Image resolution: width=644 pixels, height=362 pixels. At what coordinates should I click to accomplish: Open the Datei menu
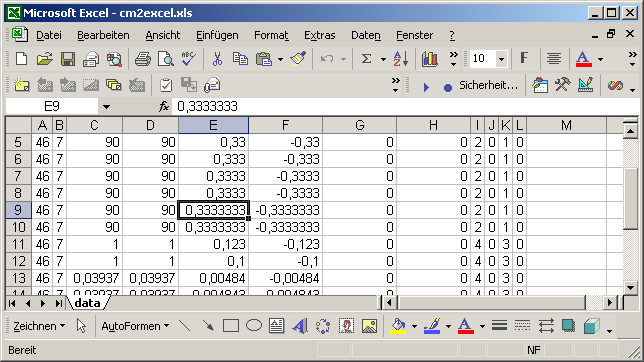pyautogui.click(x=49, y=35)
